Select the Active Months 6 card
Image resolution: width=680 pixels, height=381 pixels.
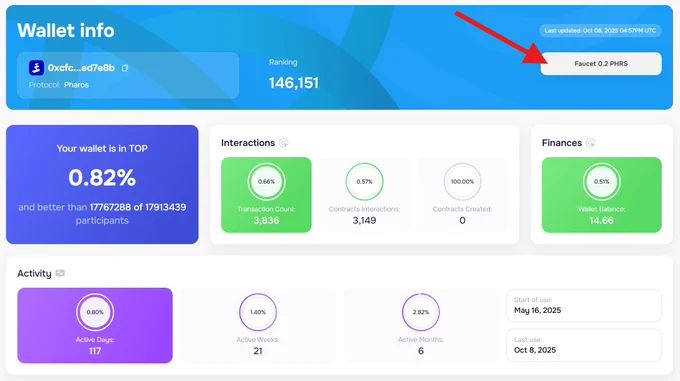[421, 326]
